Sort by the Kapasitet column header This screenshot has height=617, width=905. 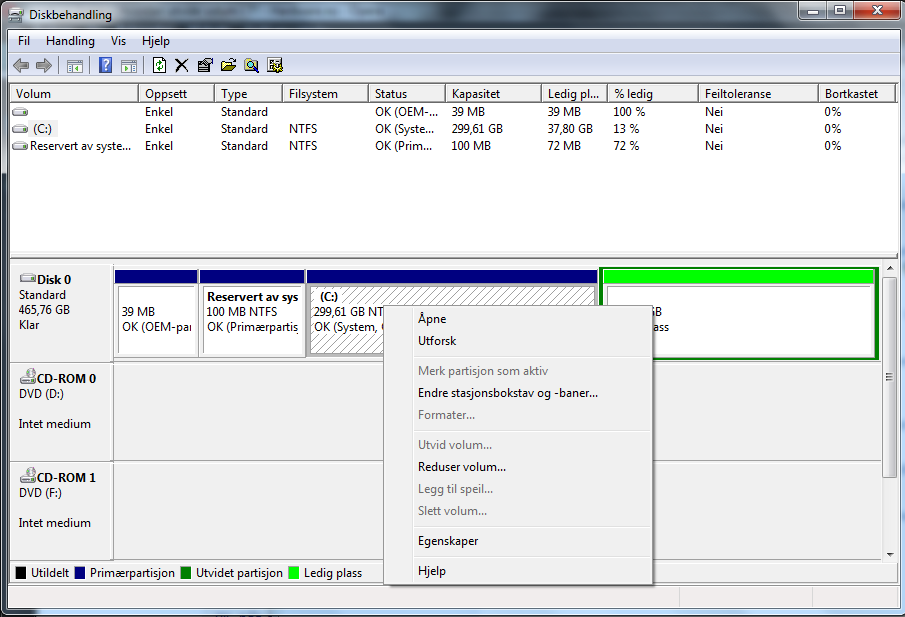493,94
